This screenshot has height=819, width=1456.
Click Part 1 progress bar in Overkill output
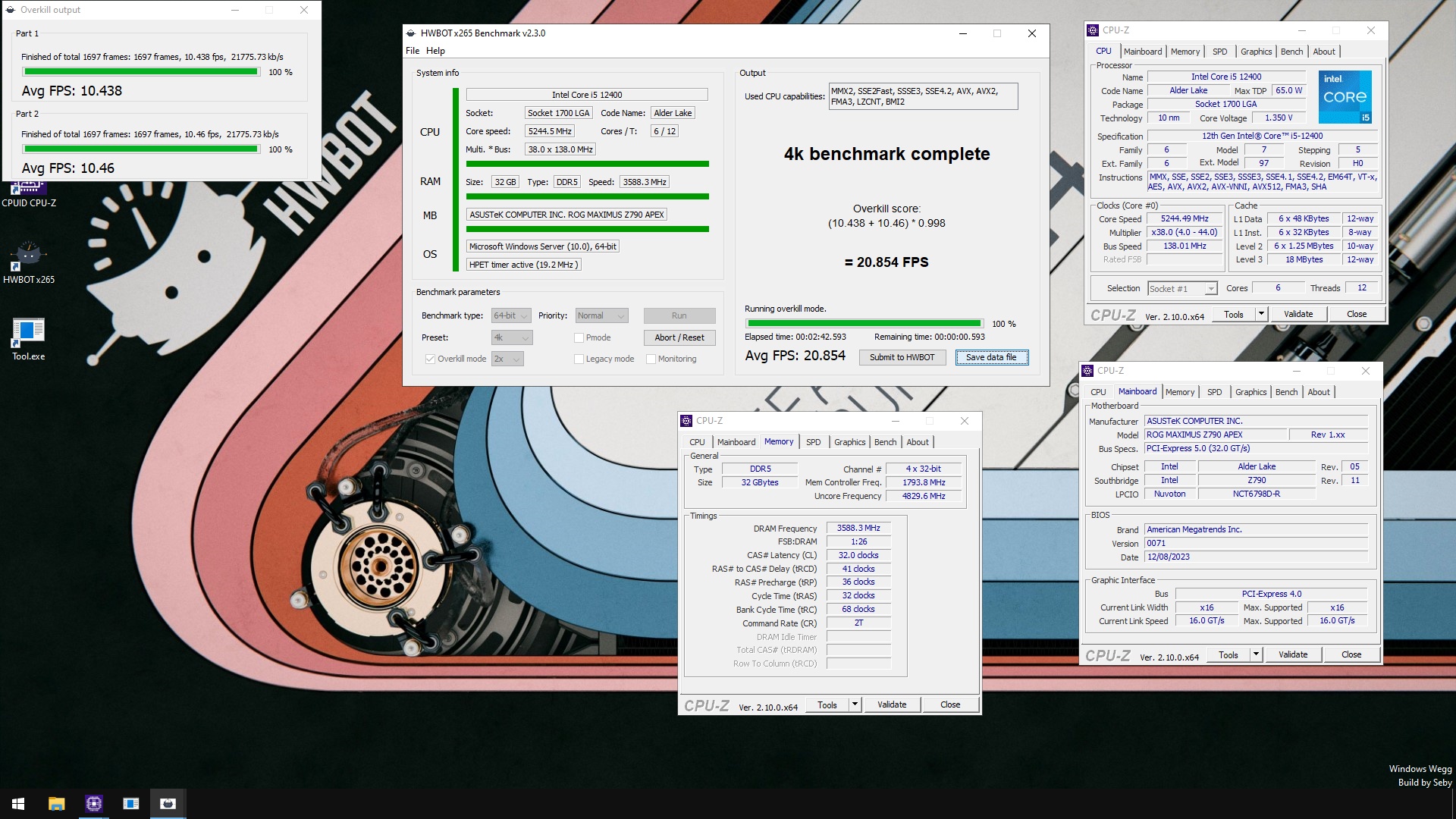tap(141, 72)
